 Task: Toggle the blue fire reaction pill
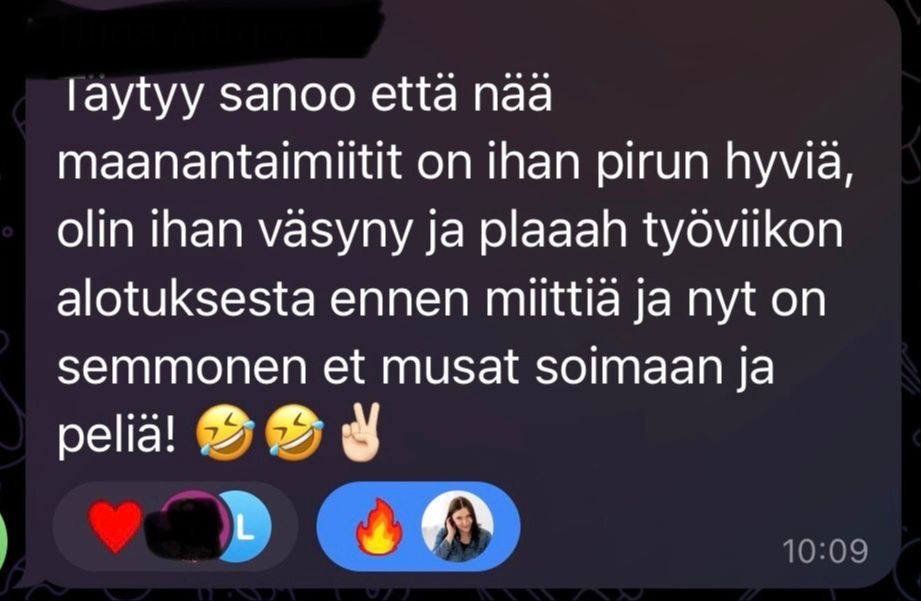(x=418, y=526)
